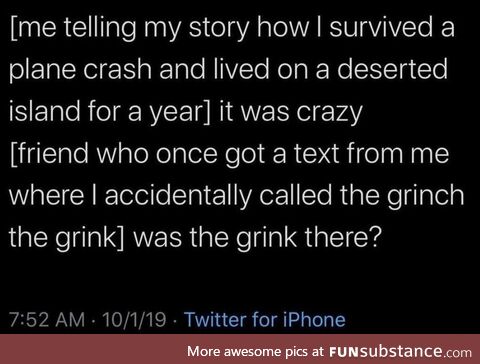Click the word 'called' in the tweet
Viewport: 480px width, 364px height.
(295, 195)
